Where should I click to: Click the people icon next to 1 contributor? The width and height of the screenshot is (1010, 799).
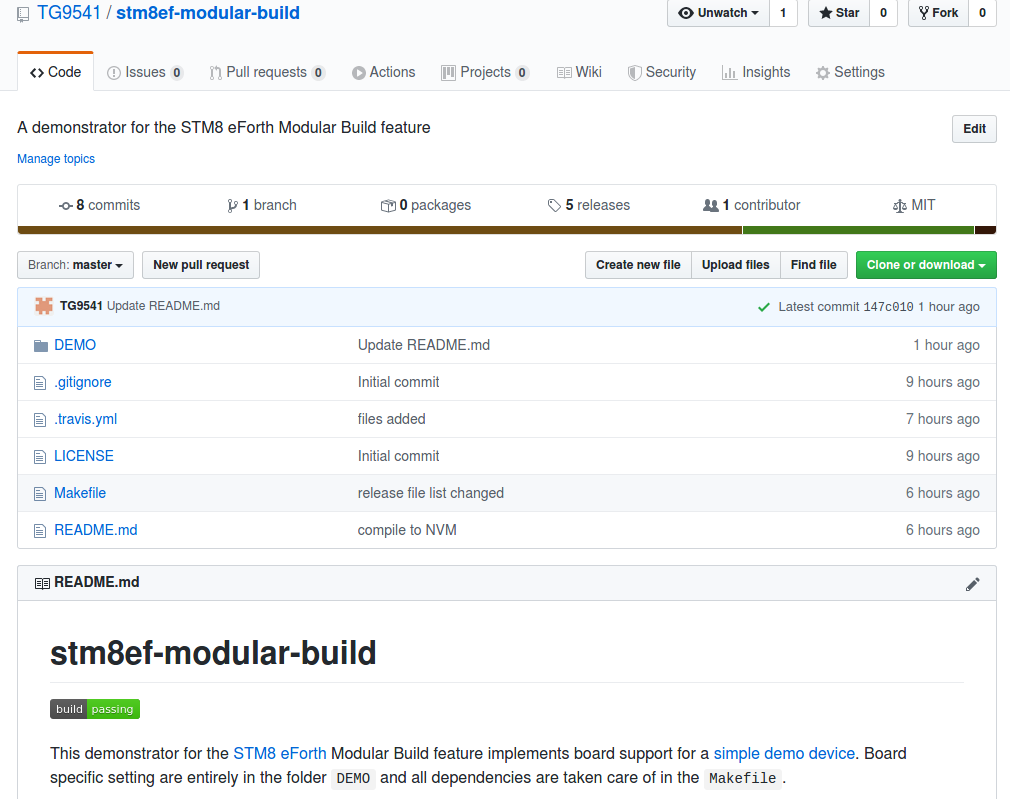click(x=710, y=206)
